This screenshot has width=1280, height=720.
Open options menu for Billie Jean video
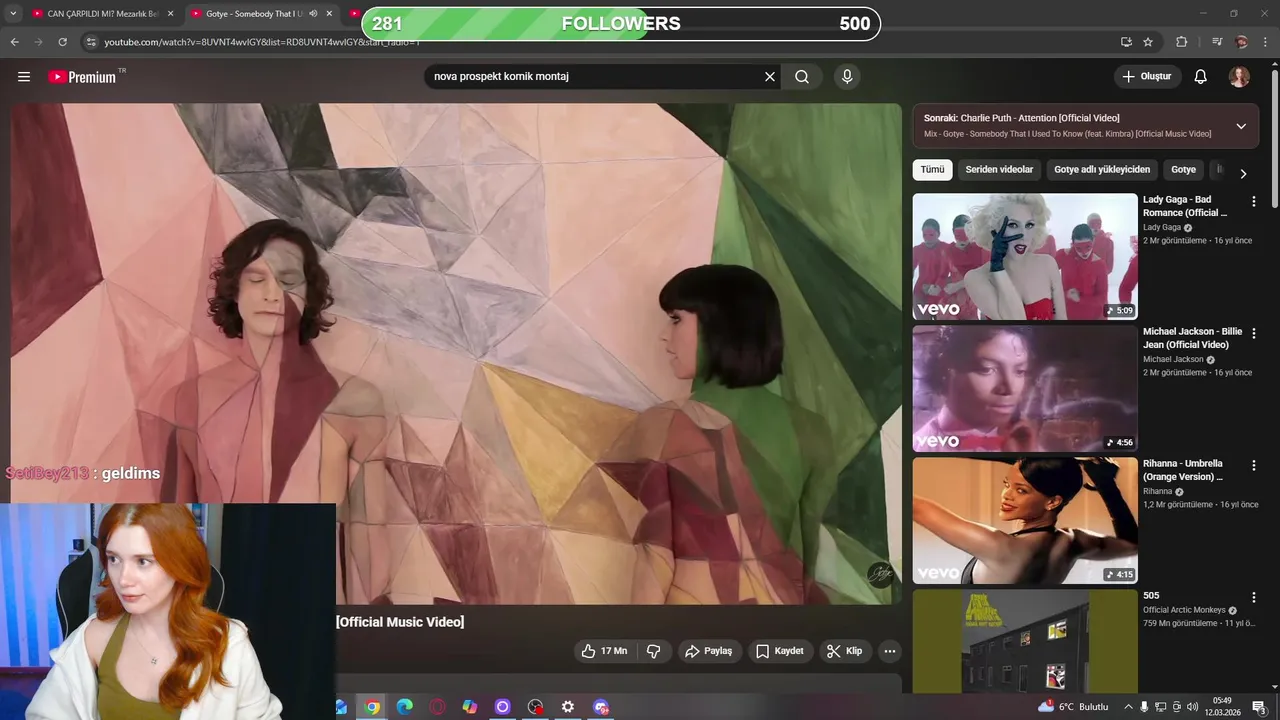click(x=1253, y=333)
